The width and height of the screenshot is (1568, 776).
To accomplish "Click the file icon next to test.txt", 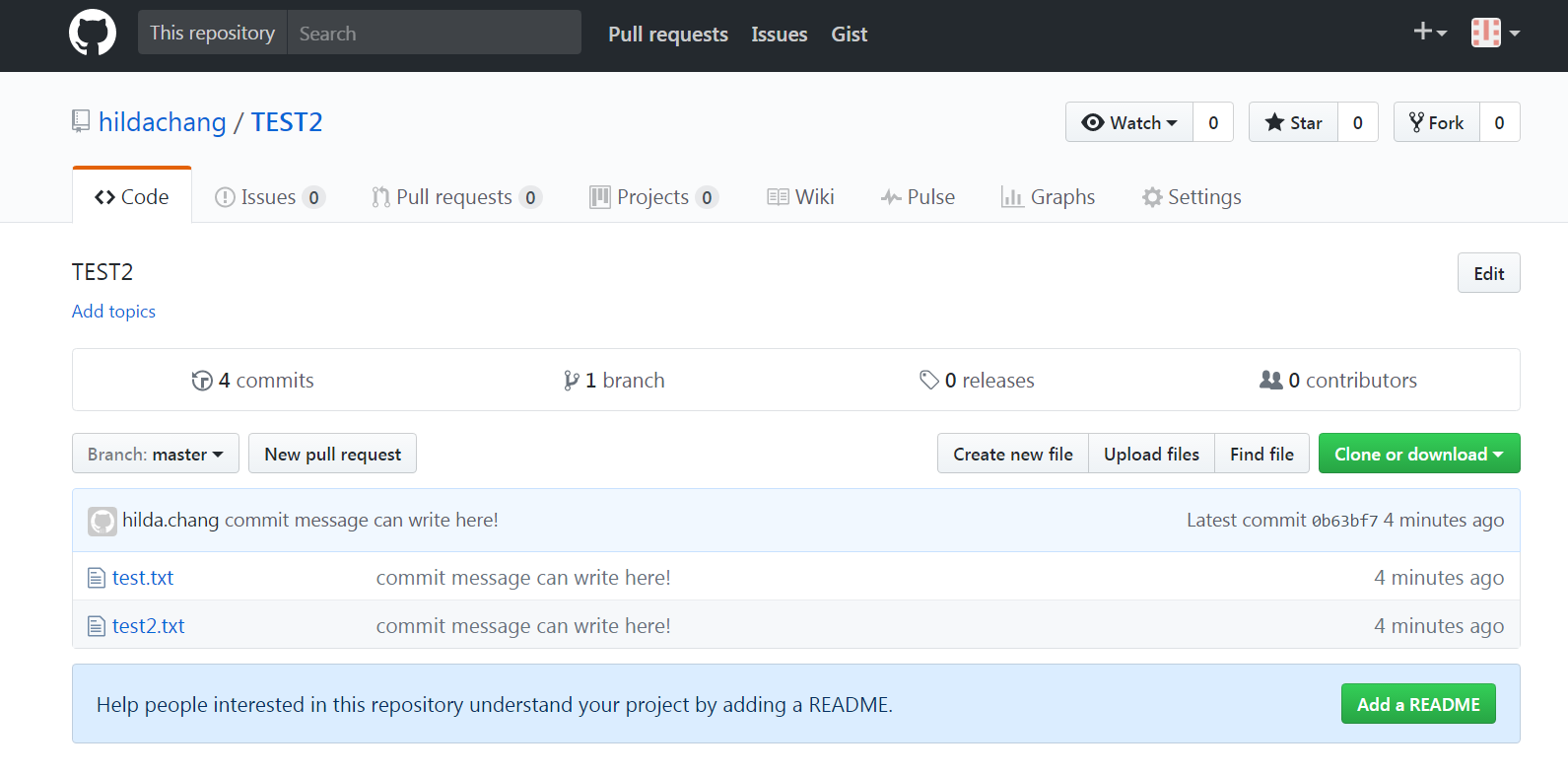I will point(97,578).
